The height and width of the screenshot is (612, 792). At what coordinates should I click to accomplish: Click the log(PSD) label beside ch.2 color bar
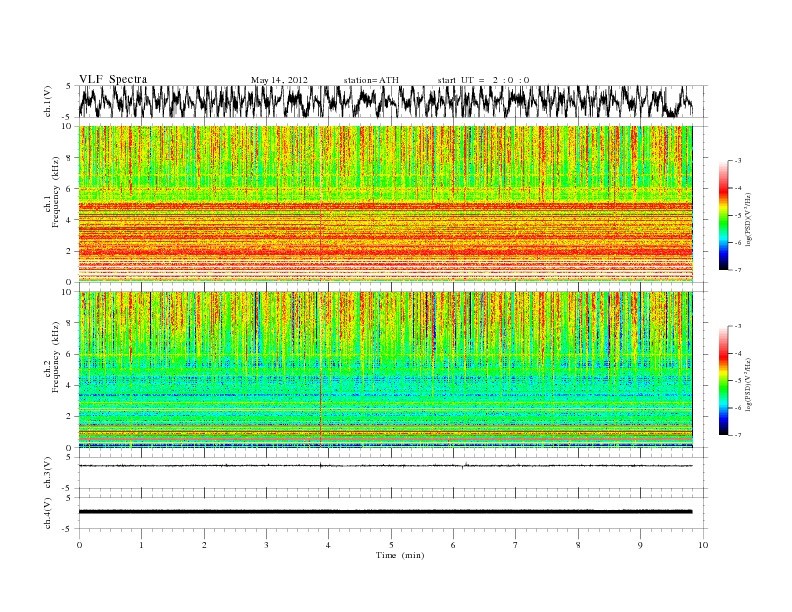pyautogui.click(x=748, y=383)
